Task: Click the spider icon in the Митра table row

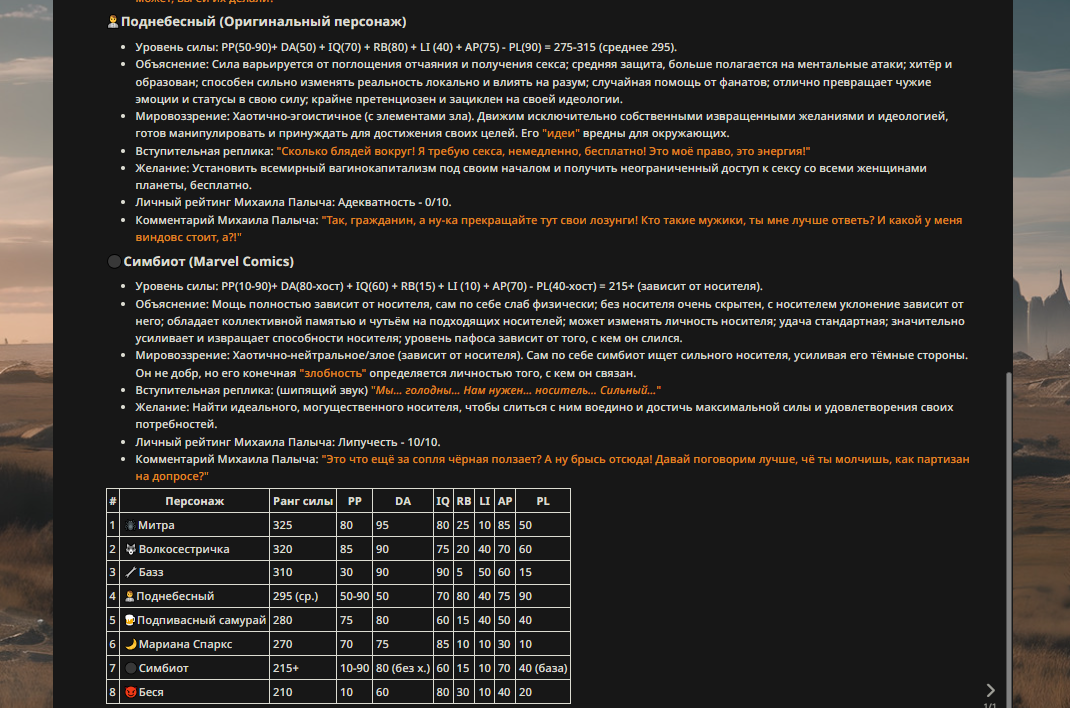Action: click(x=130, y=525)
